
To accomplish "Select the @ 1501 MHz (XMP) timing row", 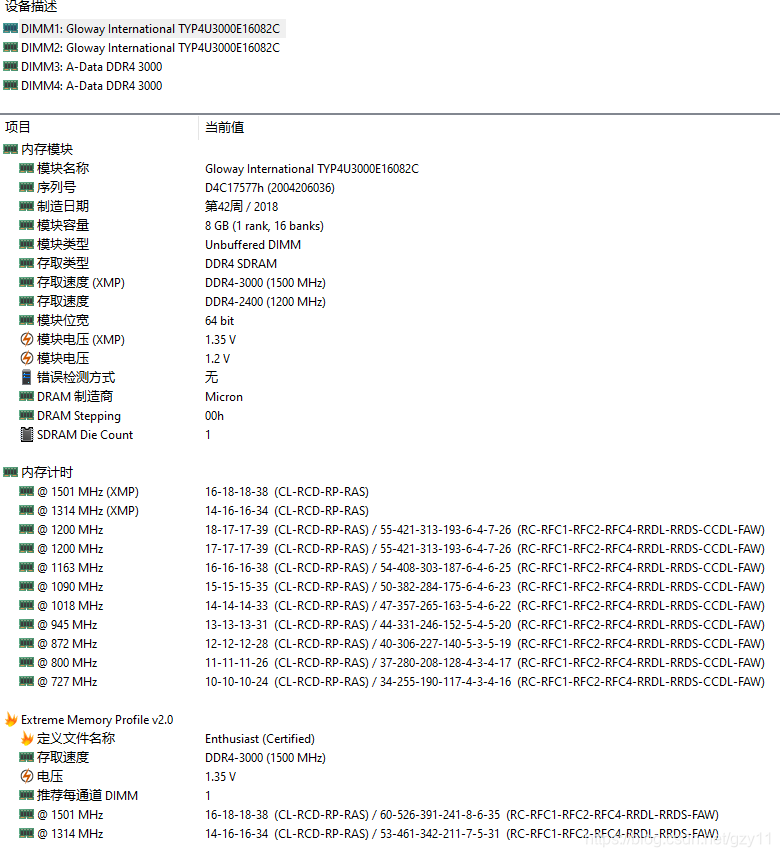I will pyautogui.click(x=88, y=492).
